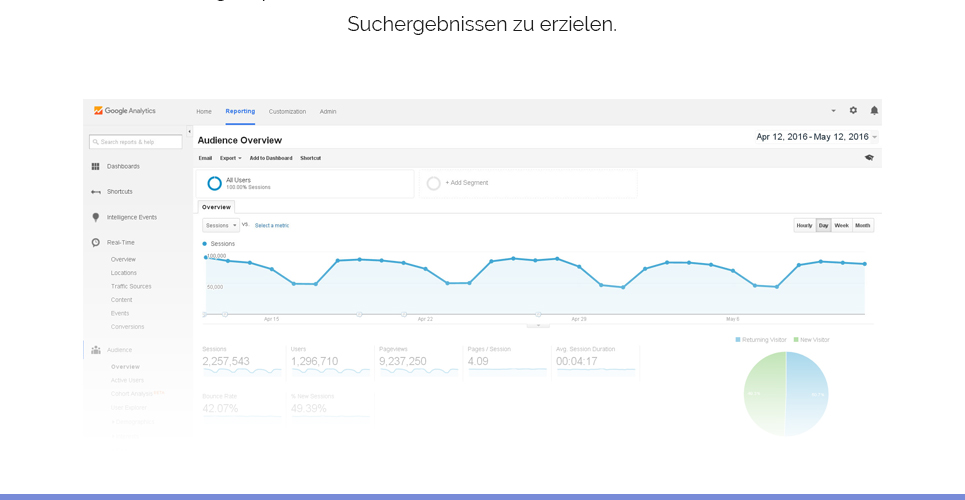Image resolution: width=965 pixels, height=500 pixels.
Task: Click Avg. Session Duration 00:04:17
Action: 577,361
